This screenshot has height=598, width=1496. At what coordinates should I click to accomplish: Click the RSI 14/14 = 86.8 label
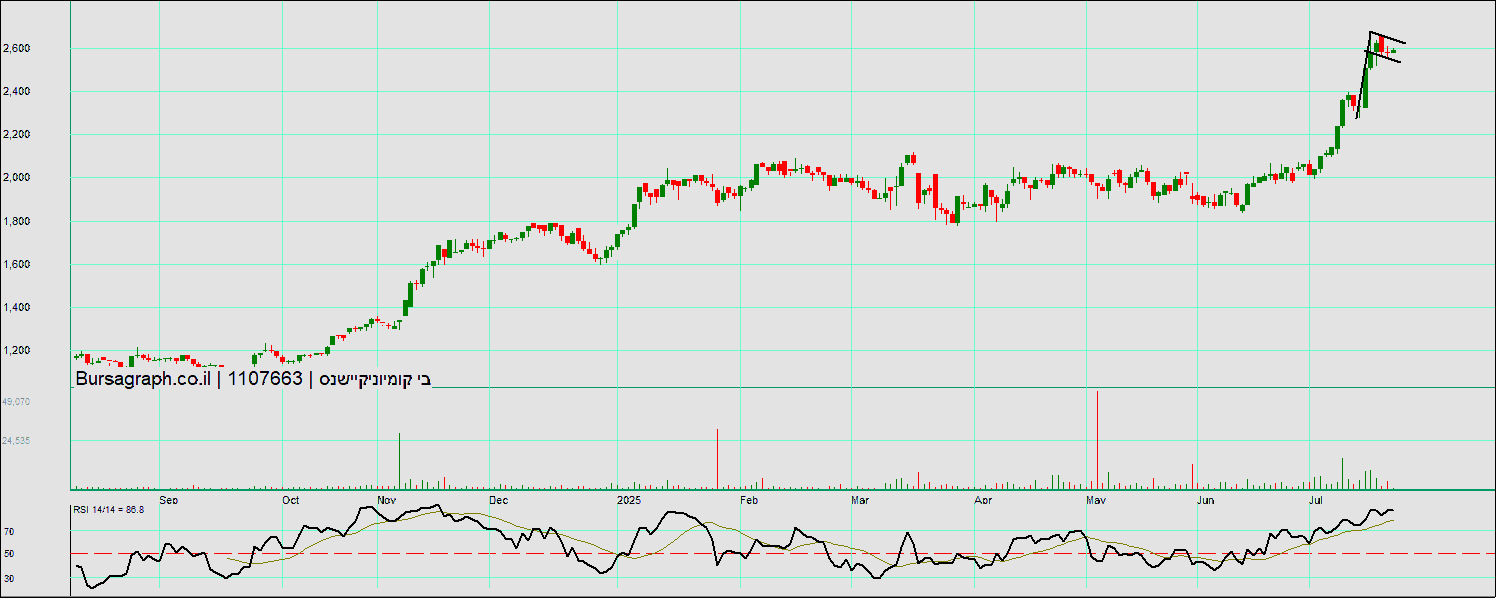[x=108, y=510]
